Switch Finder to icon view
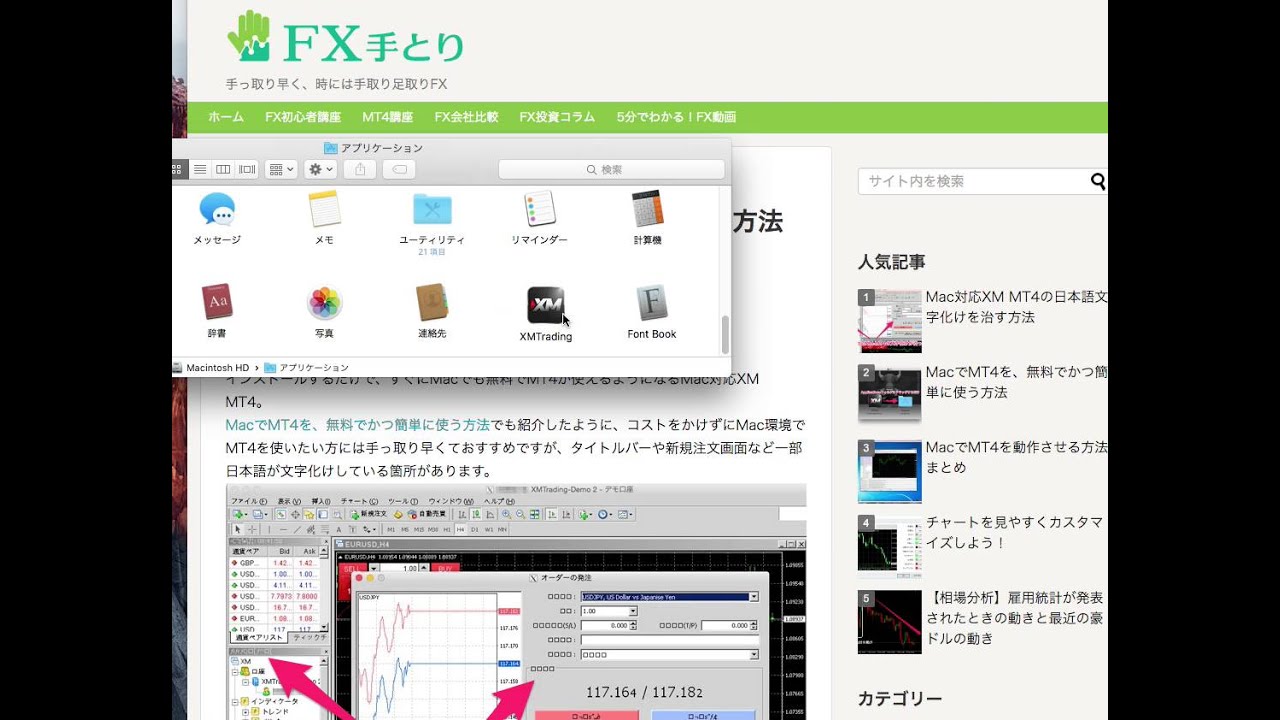This screenshot has width=1280, height=720. click(178, 170)
